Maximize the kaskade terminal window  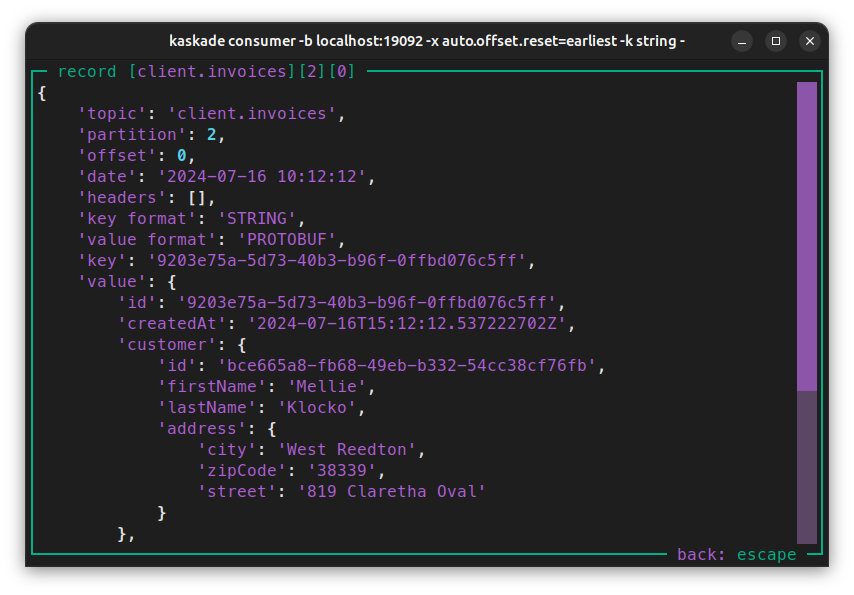776,41
